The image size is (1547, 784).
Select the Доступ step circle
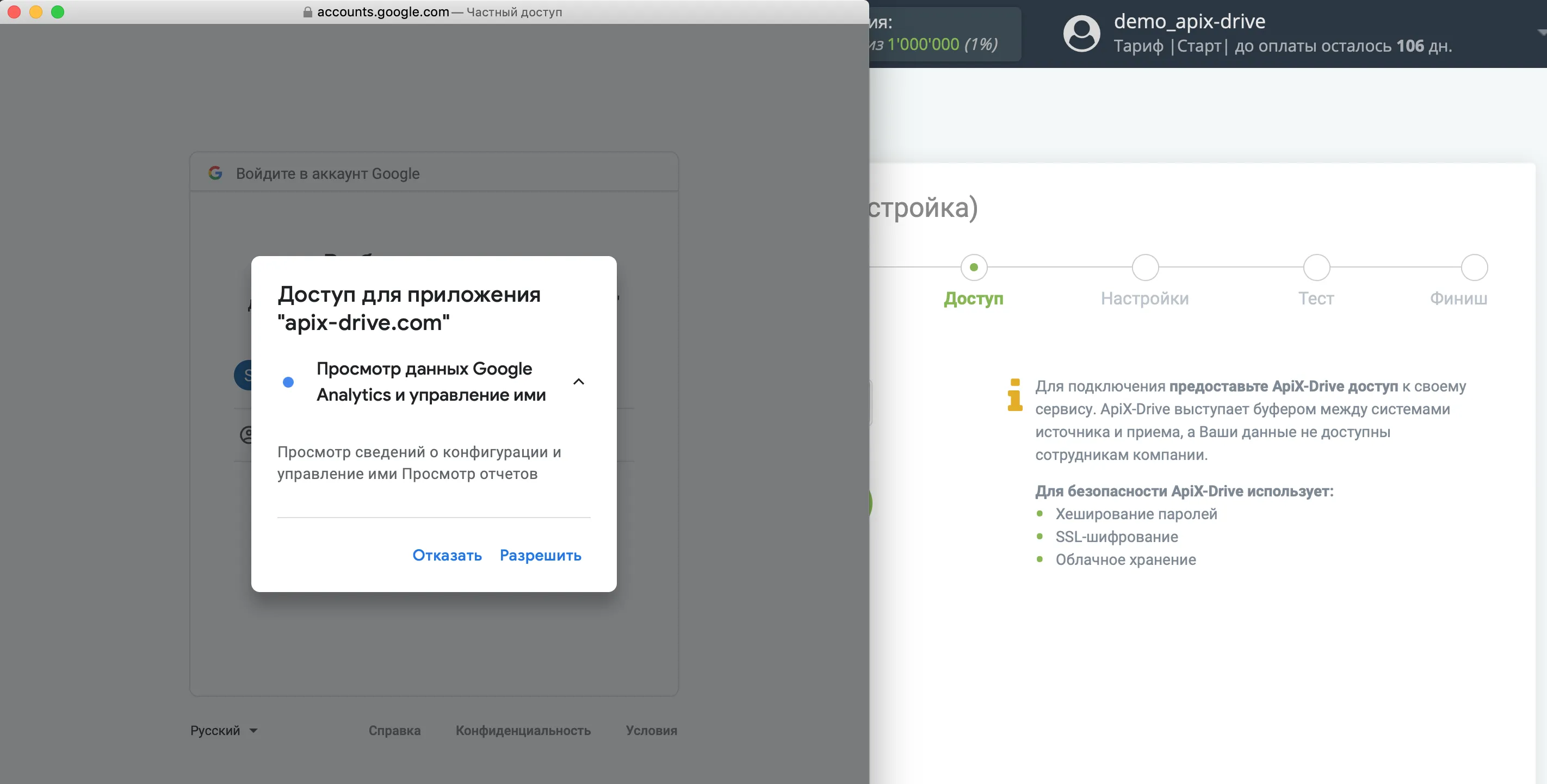click(974, 267)
